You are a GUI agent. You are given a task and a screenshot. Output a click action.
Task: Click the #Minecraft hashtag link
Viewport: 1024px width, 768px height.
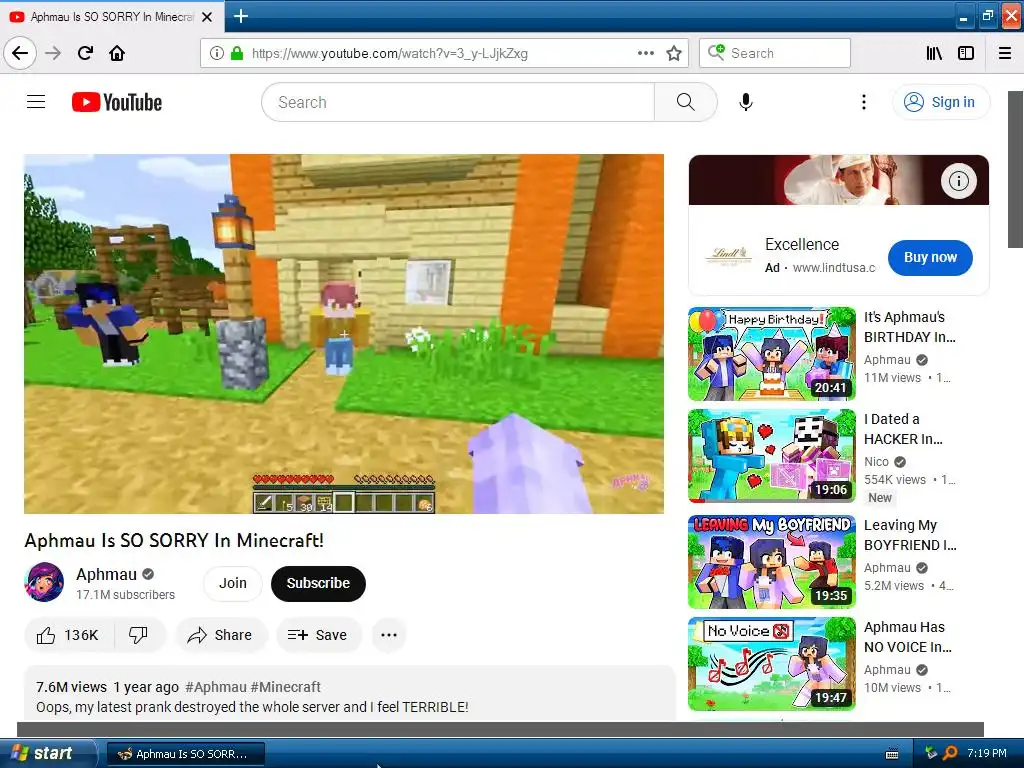click(285, 687)
